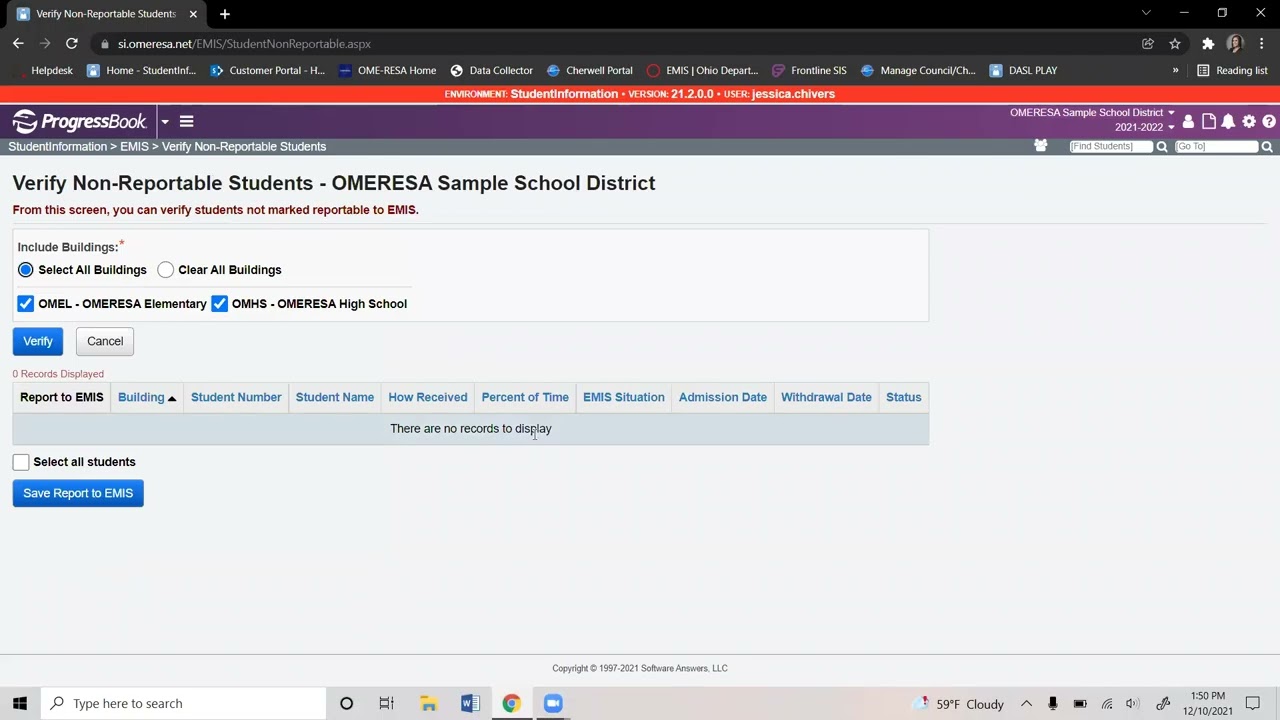Open the user profile icon

1188,122
